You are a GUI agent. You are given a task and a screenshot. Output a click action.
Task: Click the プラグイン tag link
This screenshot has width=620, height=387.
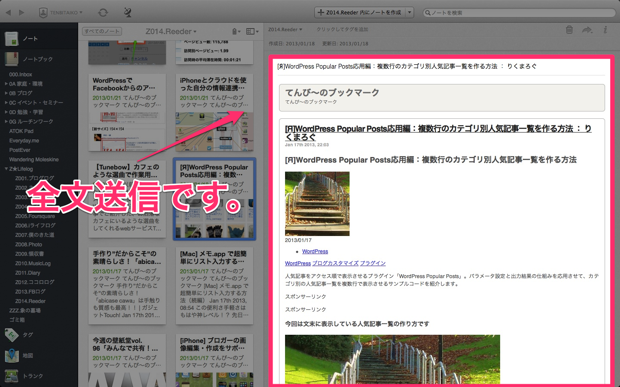pyautogui.click(x=373, y=263)
